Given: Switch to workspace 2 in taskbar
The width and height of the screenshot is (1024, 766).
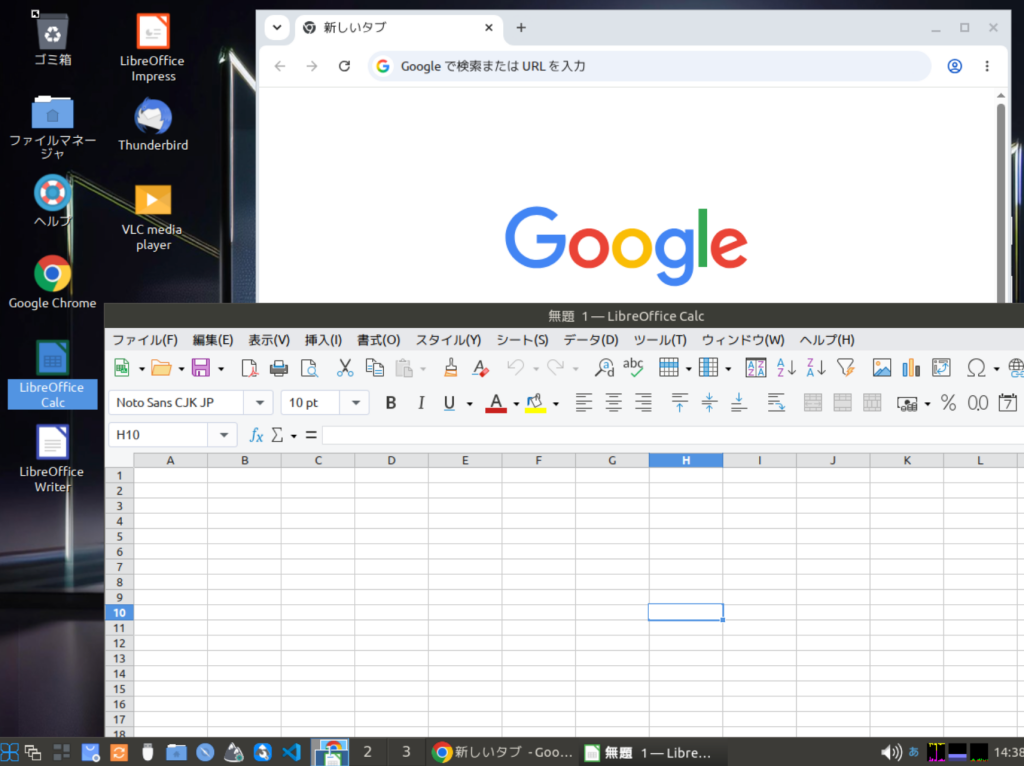Looking at the screenshot, I should click(368, 752).
